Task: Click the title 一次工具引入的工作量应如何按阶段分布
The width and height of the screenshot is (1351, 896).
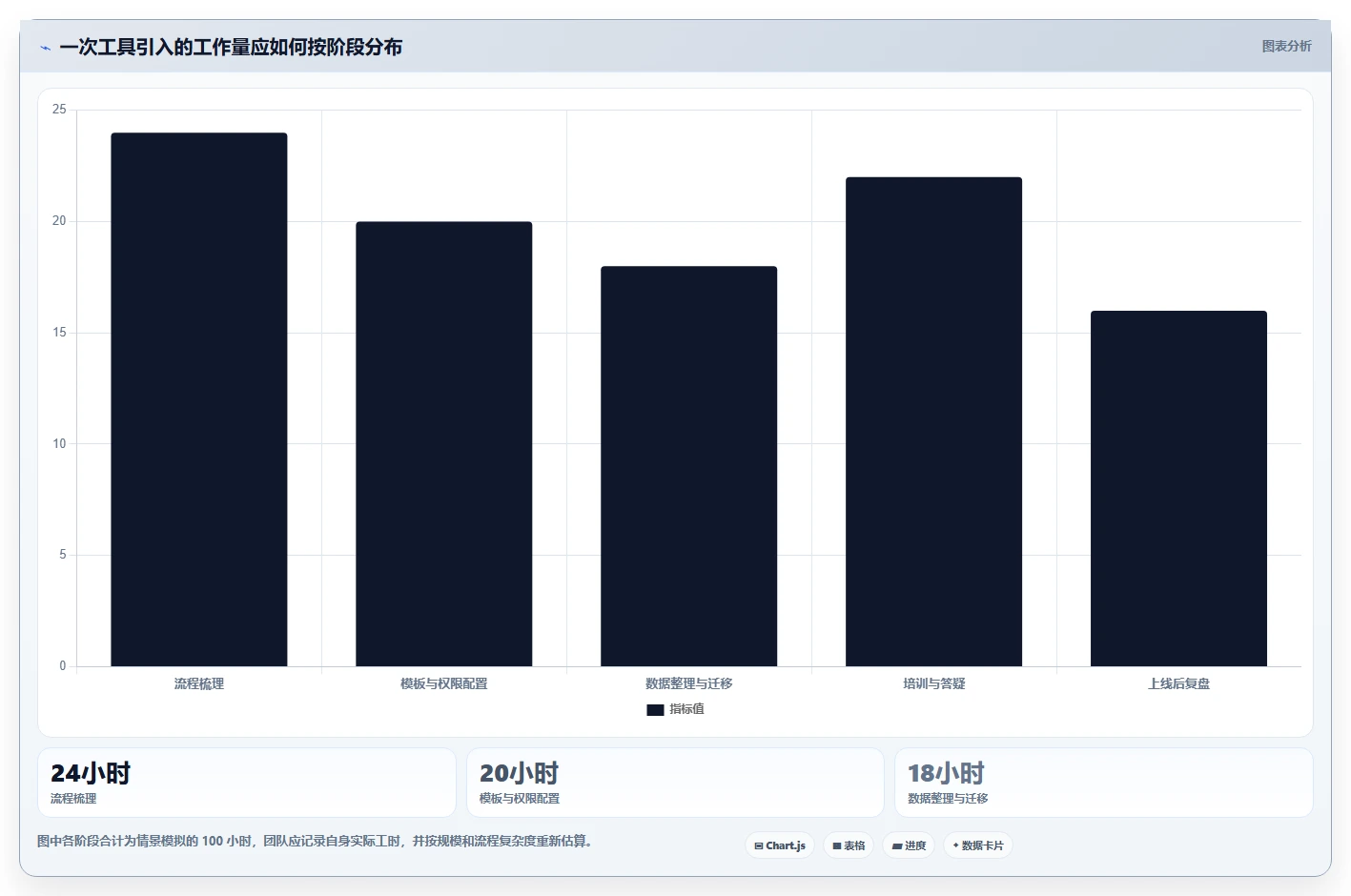Action: pyautogui.click(x=231, y=48)
